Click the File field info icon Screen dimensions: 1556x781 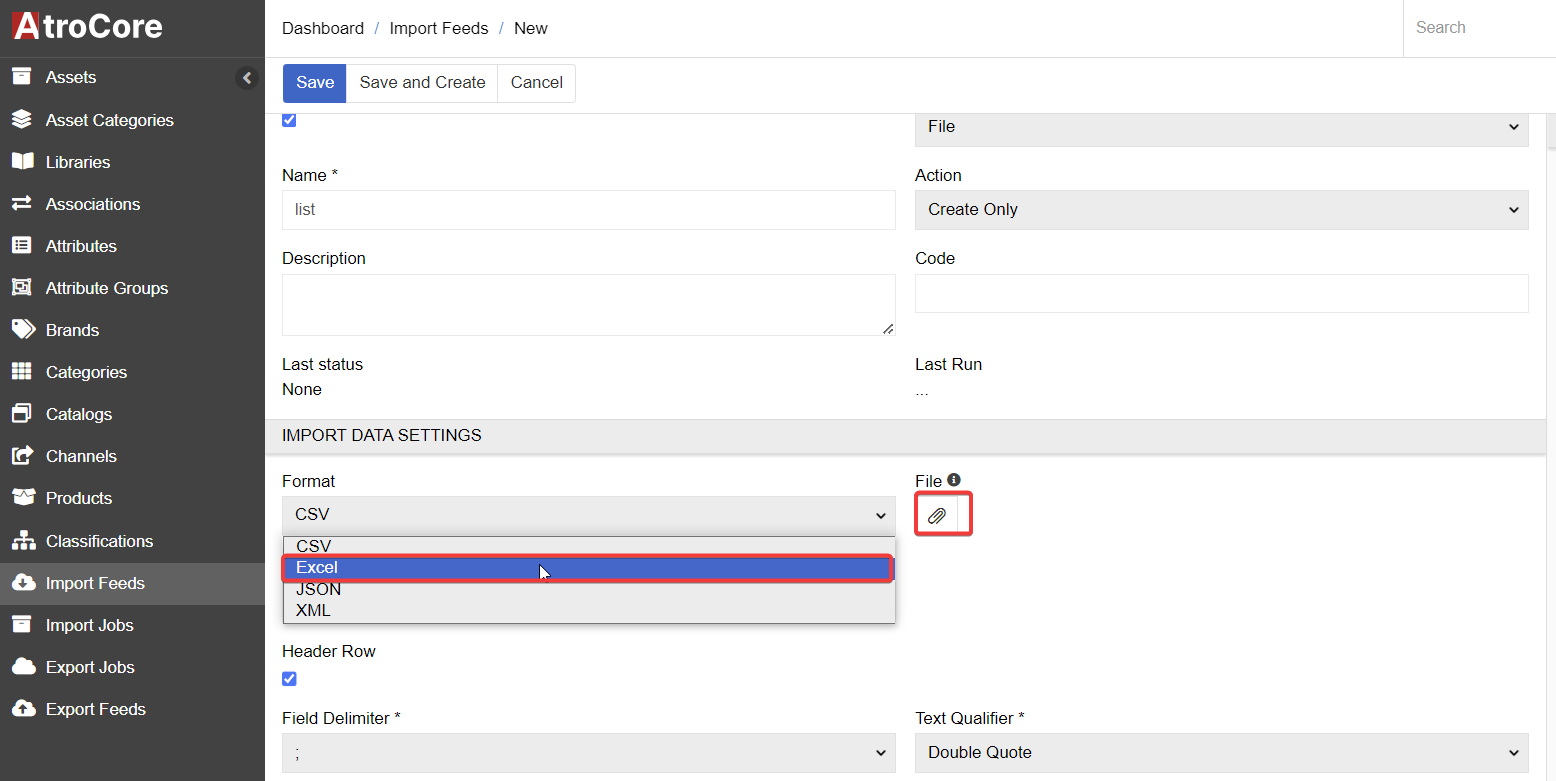[953, 480]
